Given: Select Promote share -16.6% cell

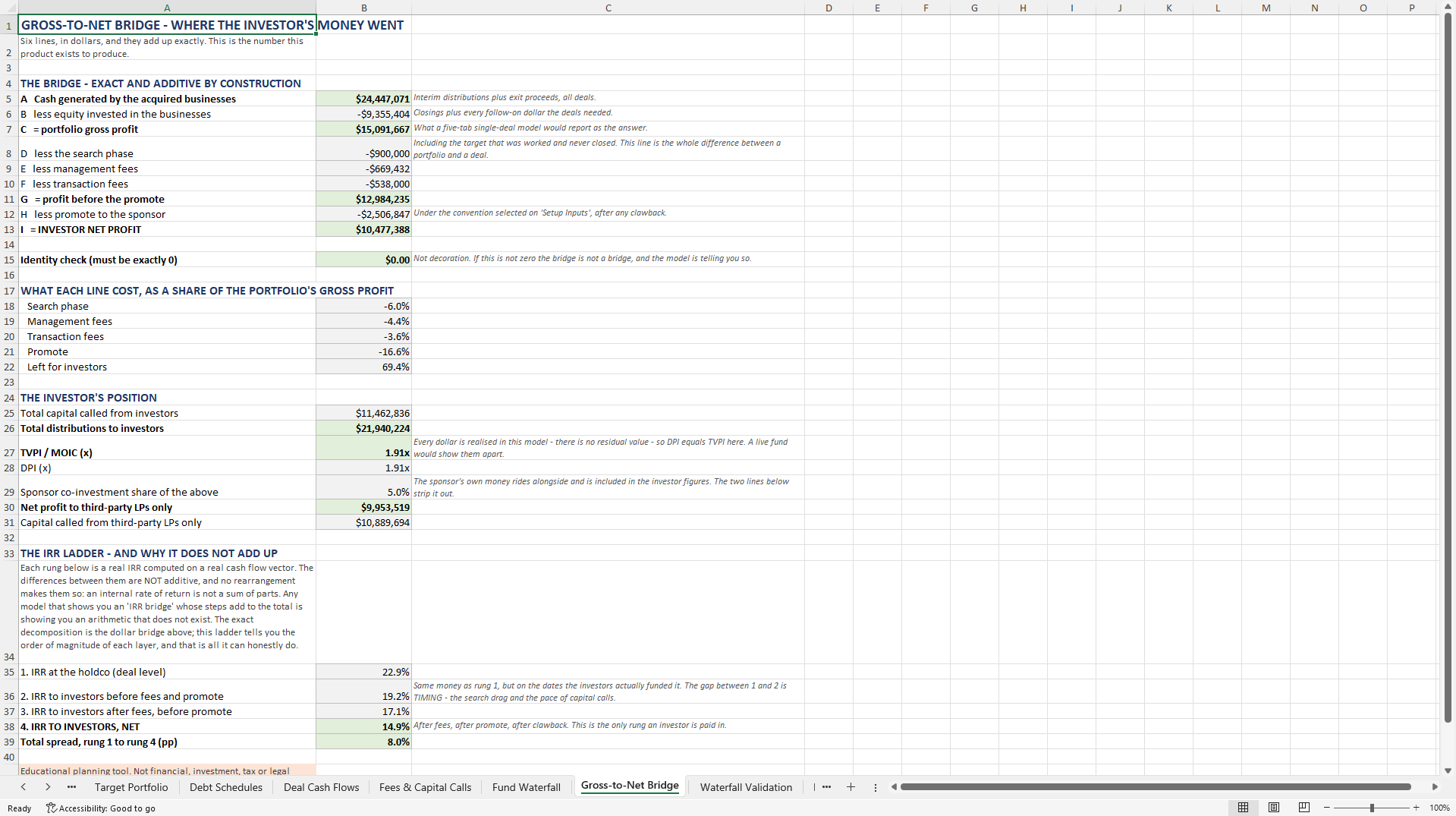Looking at the screenshot, I should pos(363,351).
